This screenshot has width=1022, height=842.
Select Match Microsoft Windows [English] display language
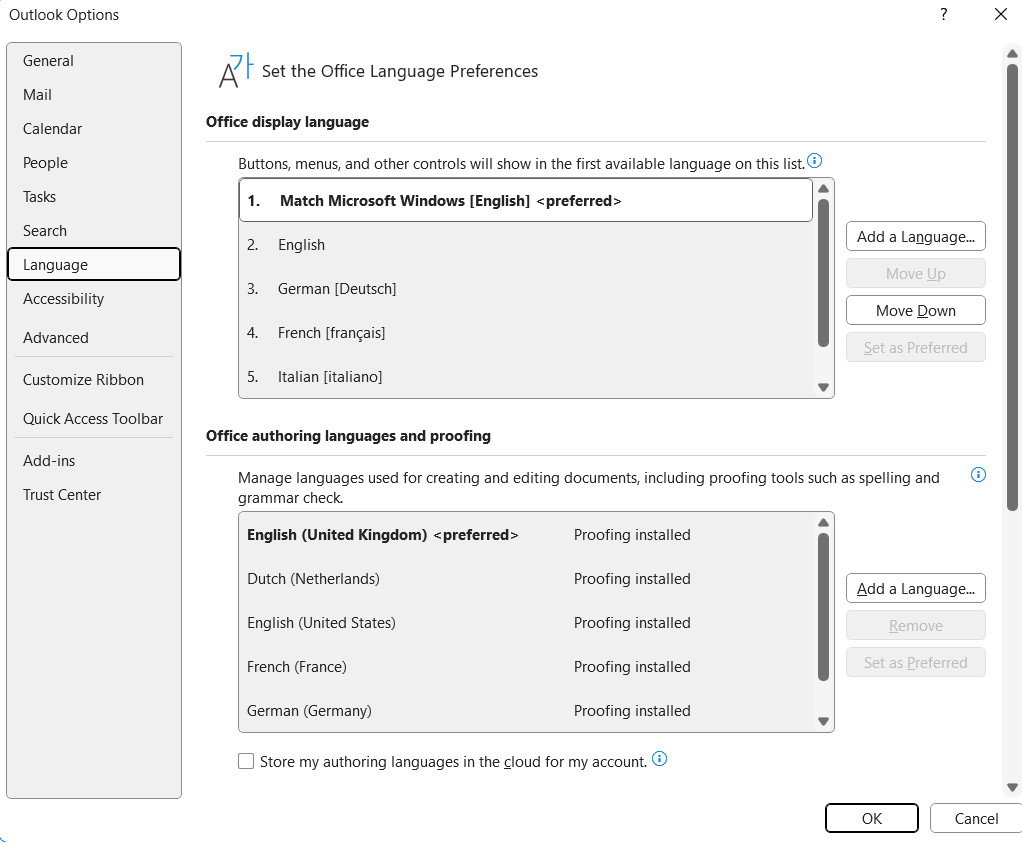click(x=525, y=200)
